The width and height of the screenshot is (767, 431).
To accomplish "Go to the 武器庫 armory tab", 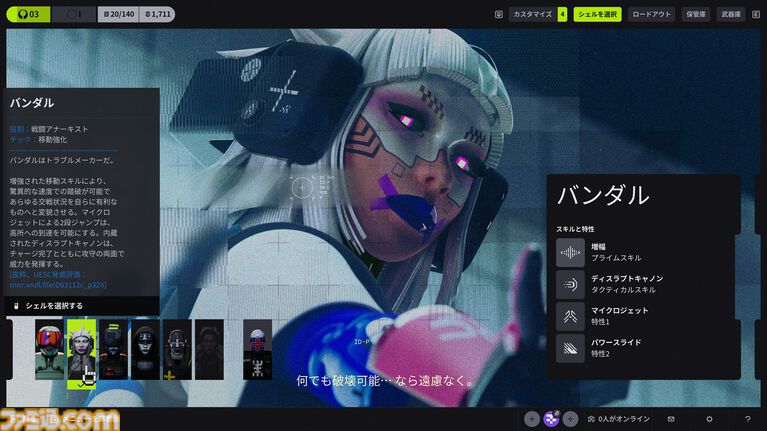I will pos(732,14).
